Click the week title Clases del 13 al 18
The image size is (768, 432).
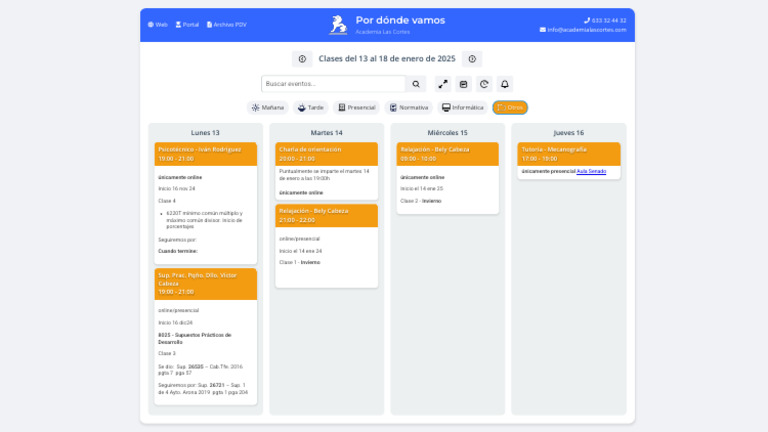click(x=387, y=59)
